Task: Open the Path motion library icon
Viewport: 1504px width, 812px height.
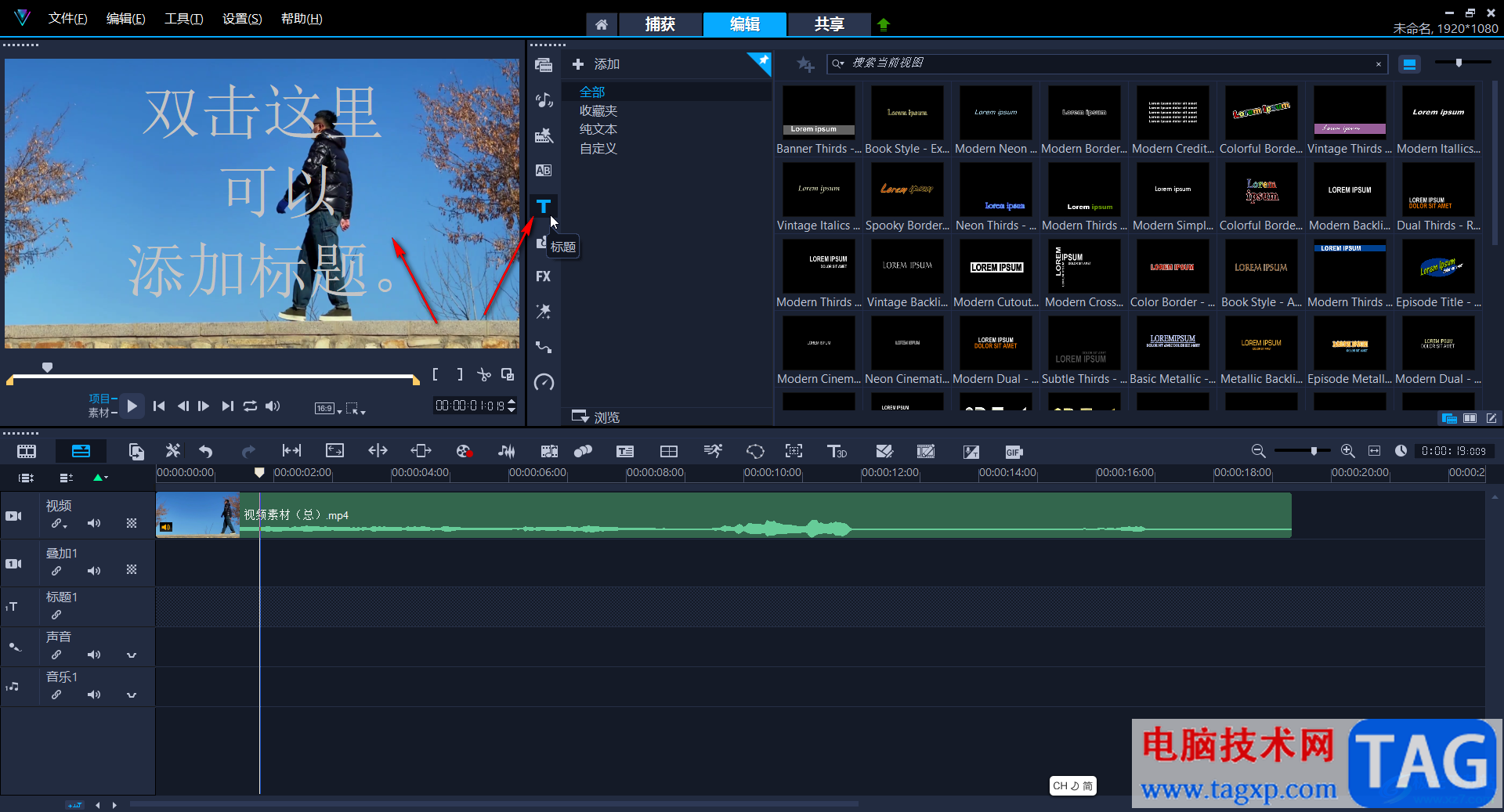Action: pyautogui.click(x=543, y=347)
